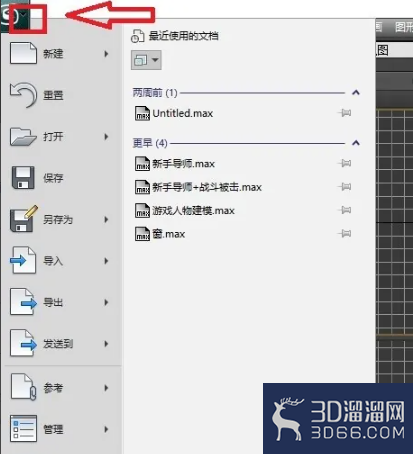413x454 pixels.
Task: Click the 窗.max file icon
Action: [x=142, y=234]
